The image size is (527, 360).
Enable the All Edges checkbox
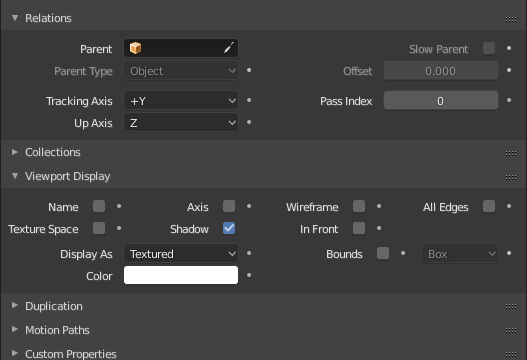489,206
